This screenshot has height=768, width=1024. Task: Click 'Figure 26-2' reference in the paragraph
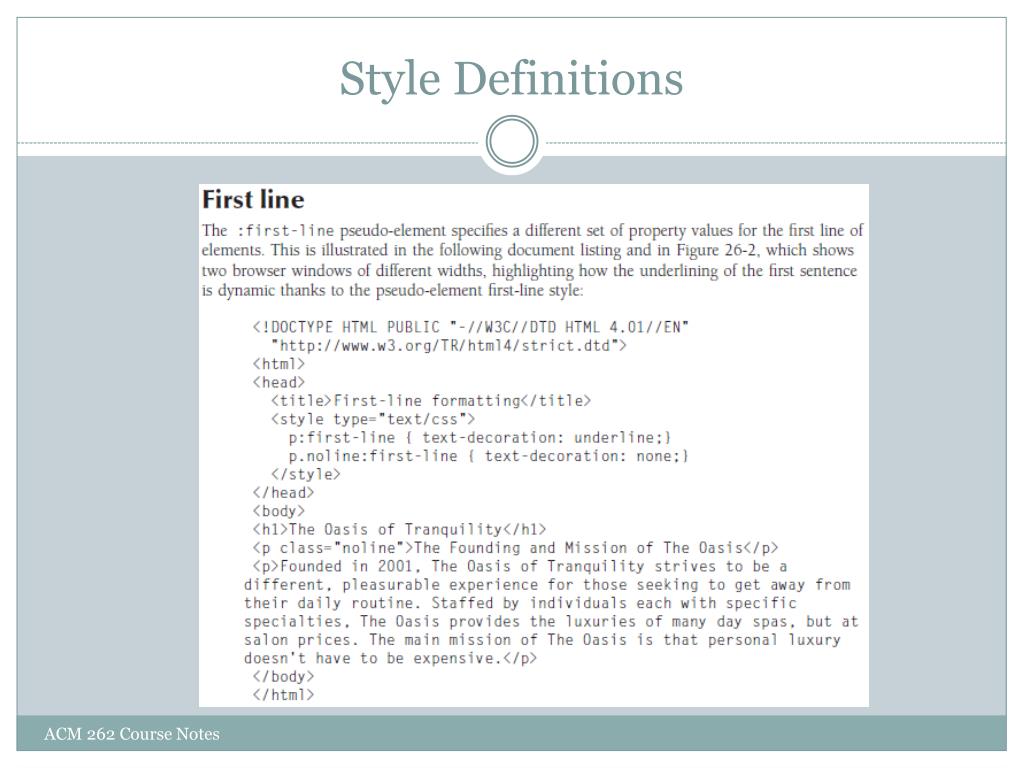coord(718,250)
